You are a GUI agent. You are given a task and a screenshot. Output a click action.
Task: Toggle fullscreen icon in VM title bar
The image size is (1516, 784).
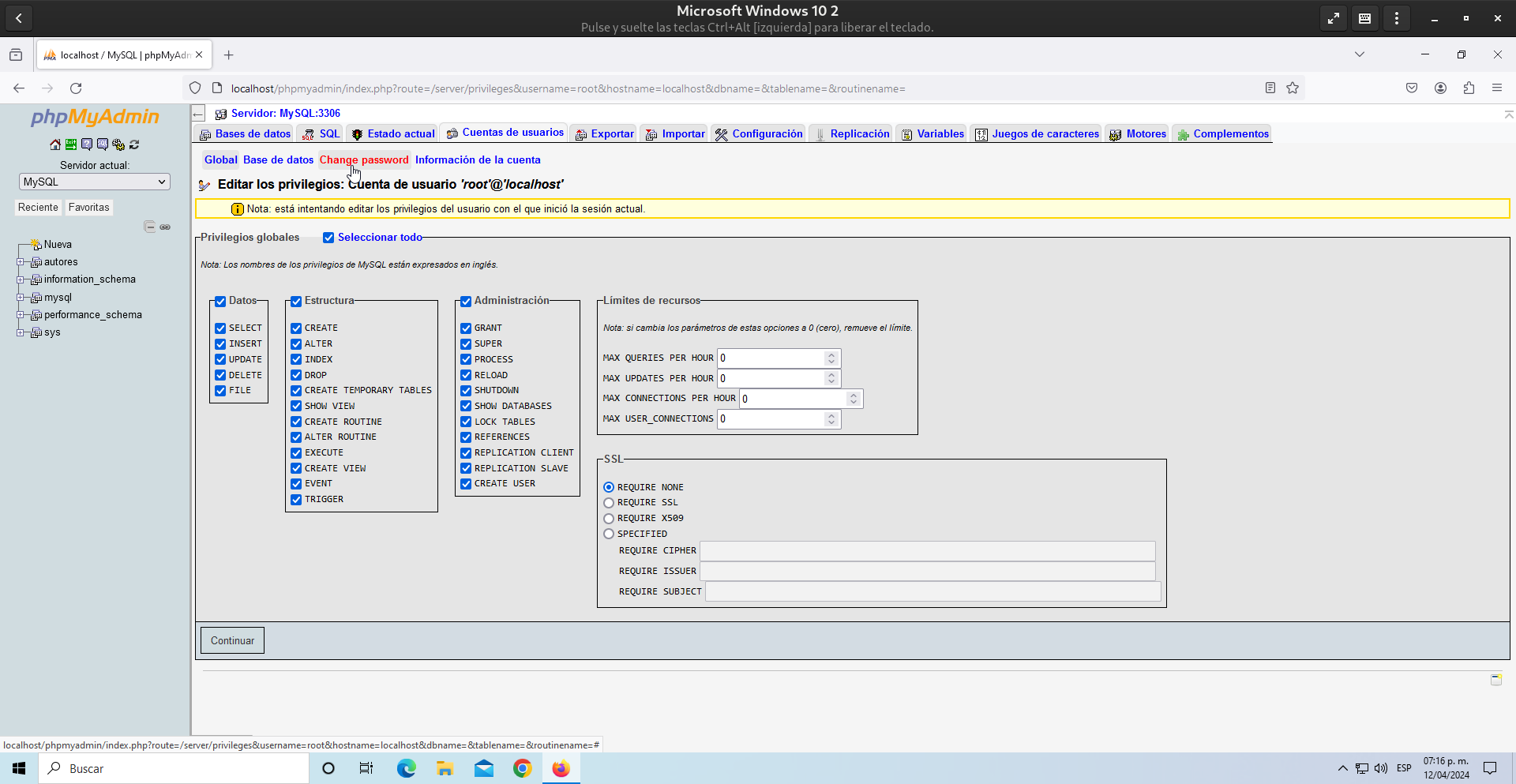coord(1334,18)
